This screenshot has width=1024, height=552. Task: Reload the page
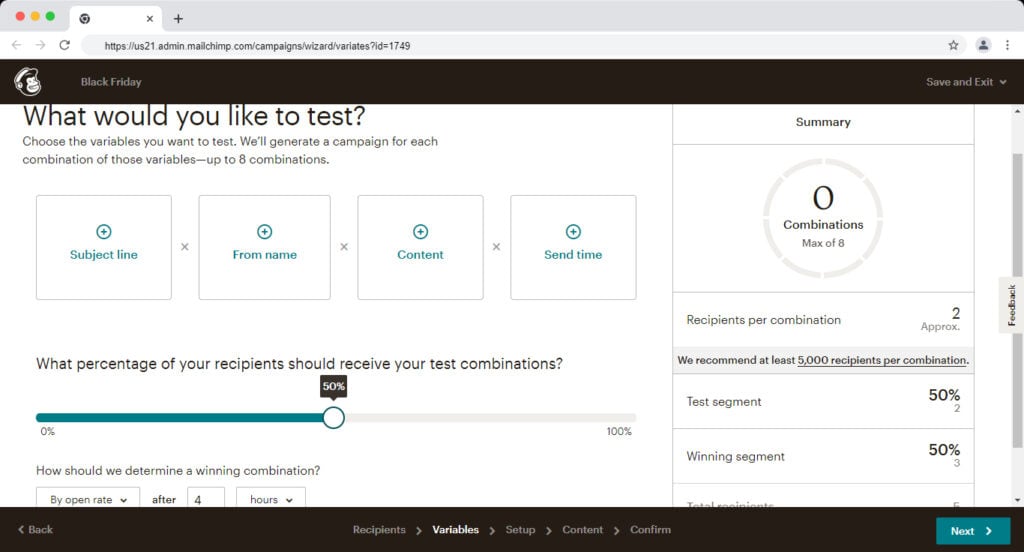click(x=65, y=45)
